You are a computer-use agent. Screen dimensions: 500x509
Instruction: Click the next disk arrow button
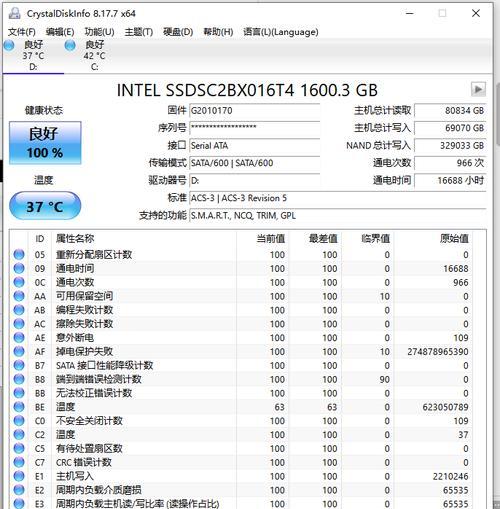(x=478, y=89)
